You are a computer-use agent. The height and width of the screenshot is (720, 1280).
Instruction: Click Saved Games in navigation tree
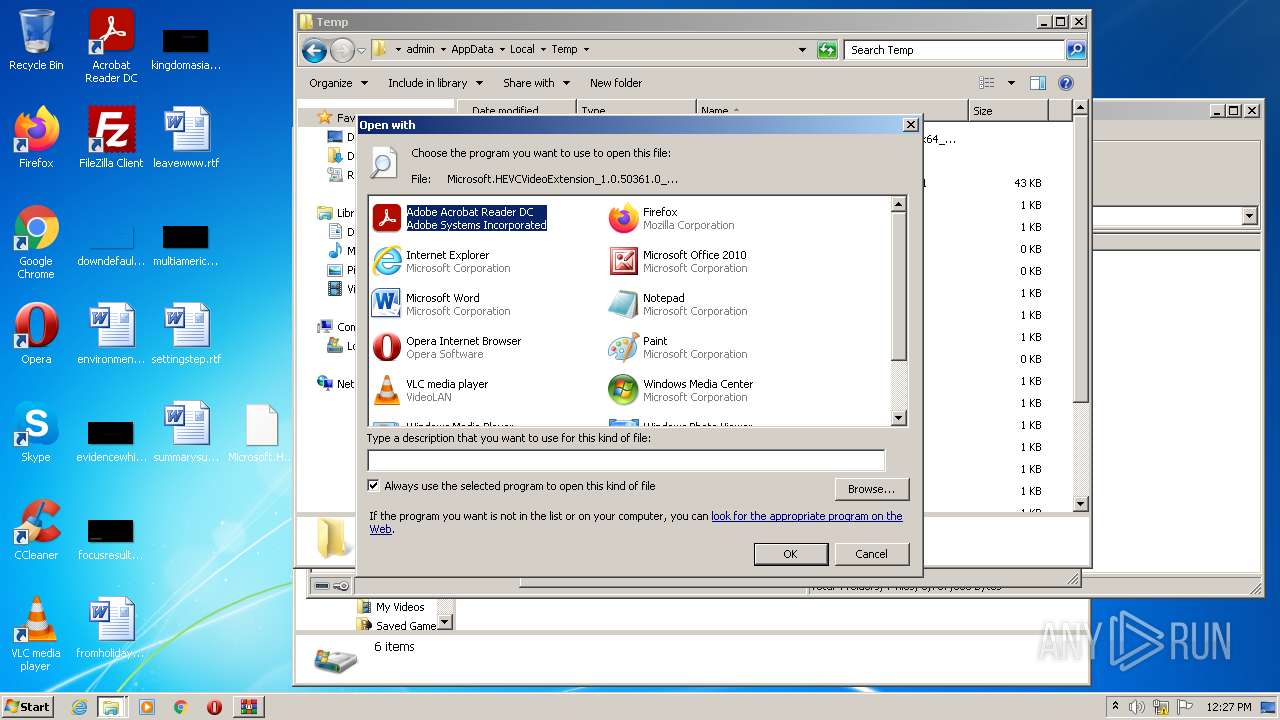(x=398, y=625)
